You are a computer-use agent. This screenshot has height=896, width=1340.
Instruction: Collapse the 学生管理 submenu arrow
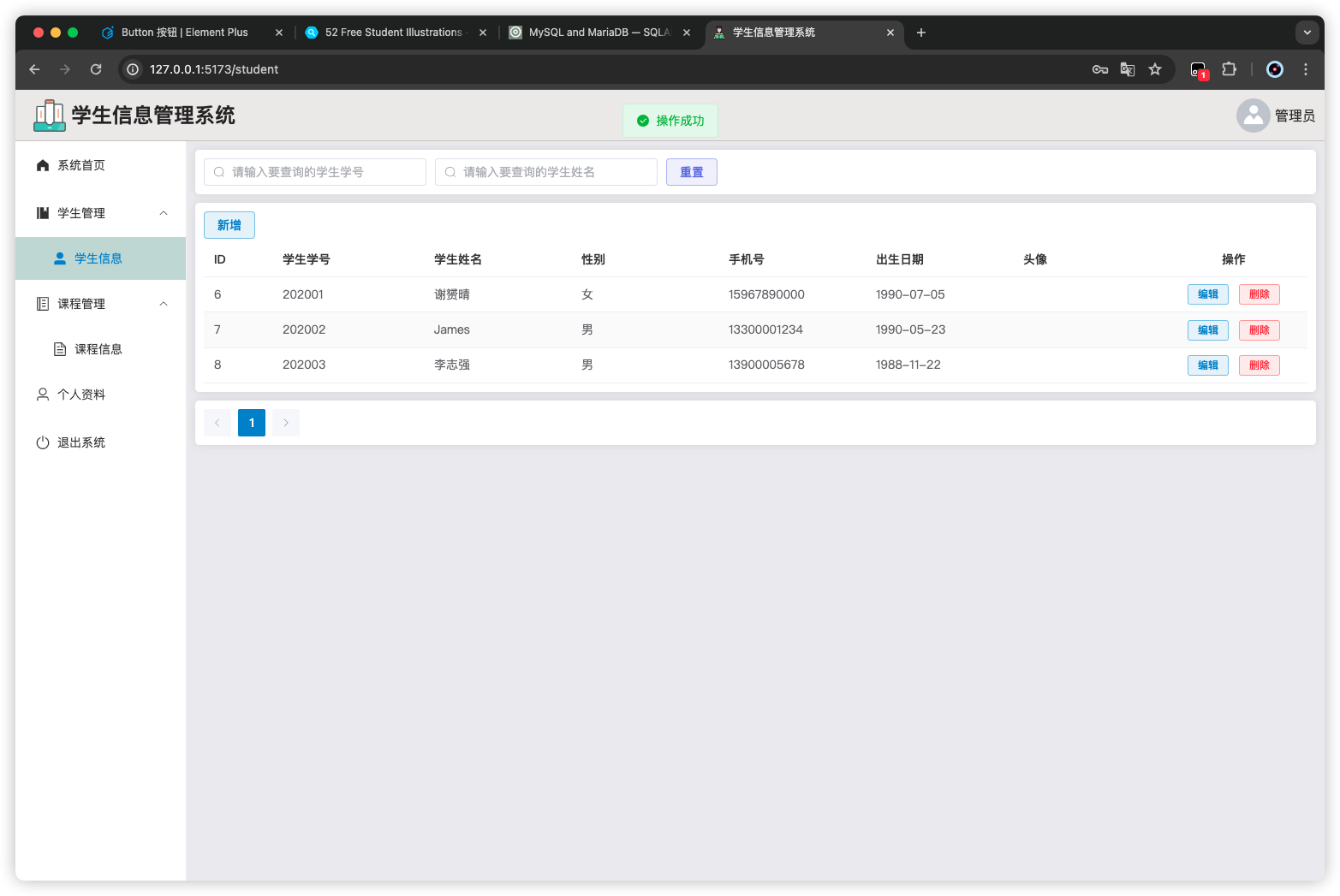tap(164, 213)
